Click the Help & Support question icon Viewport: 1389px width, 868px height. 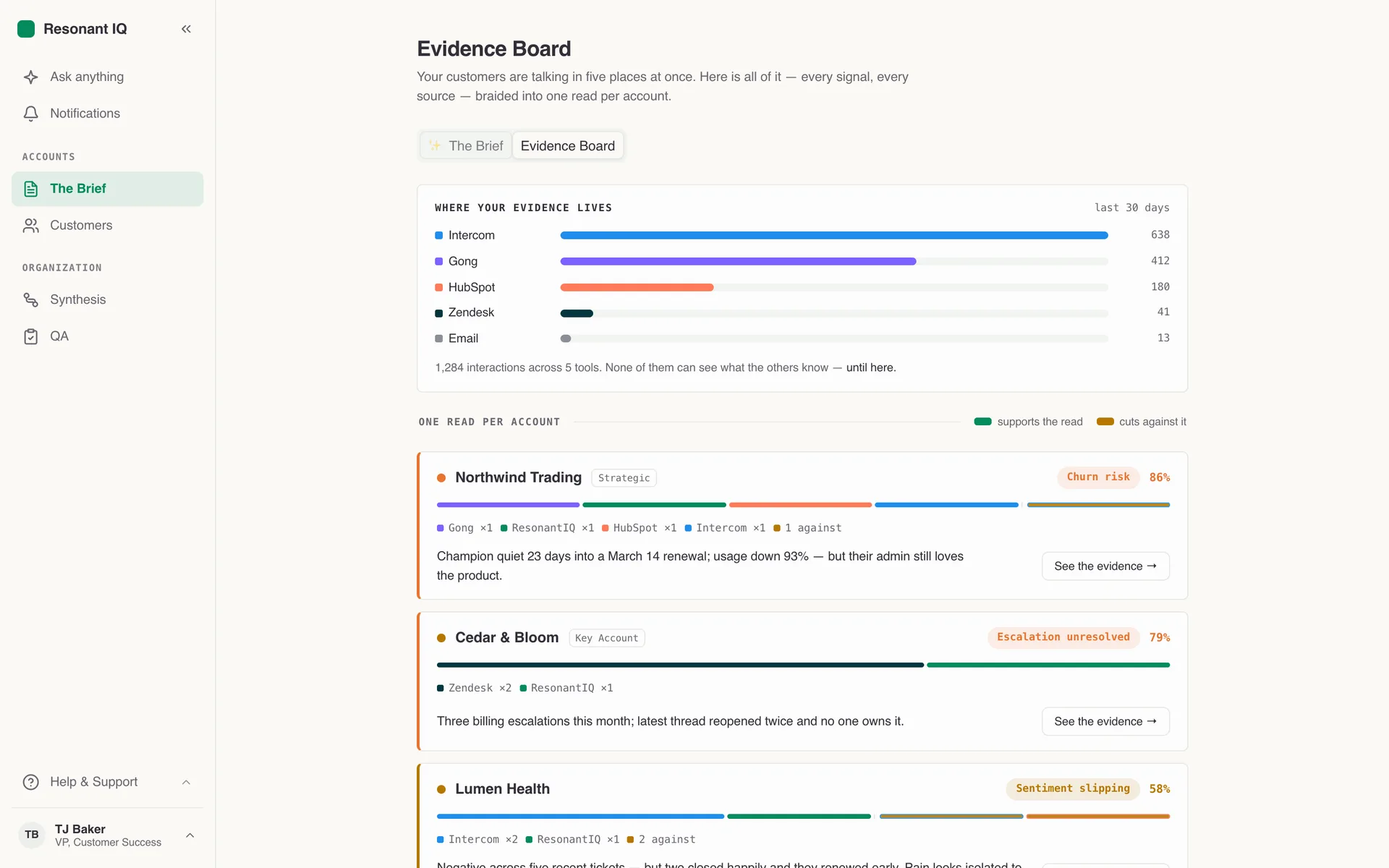[30, 782]
